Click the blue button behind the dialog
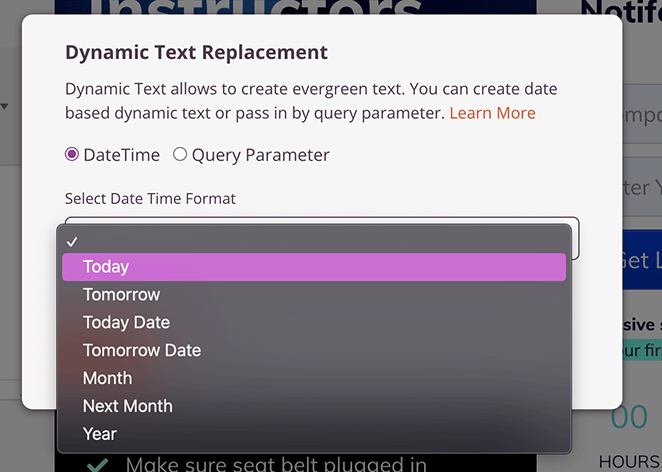The image size is (662, 472). tap(642, 260)
